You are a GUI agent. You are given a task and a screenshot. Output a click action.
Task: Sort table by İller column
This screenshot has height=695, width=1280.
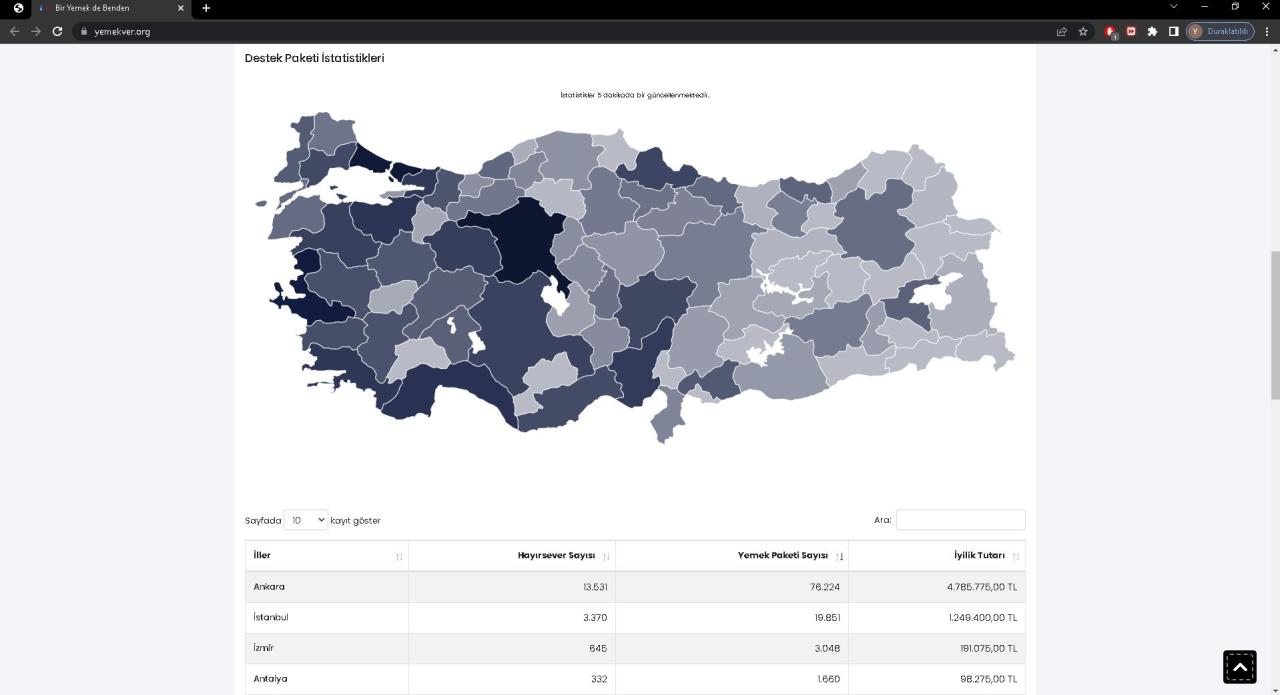click(x=326, y=556)
